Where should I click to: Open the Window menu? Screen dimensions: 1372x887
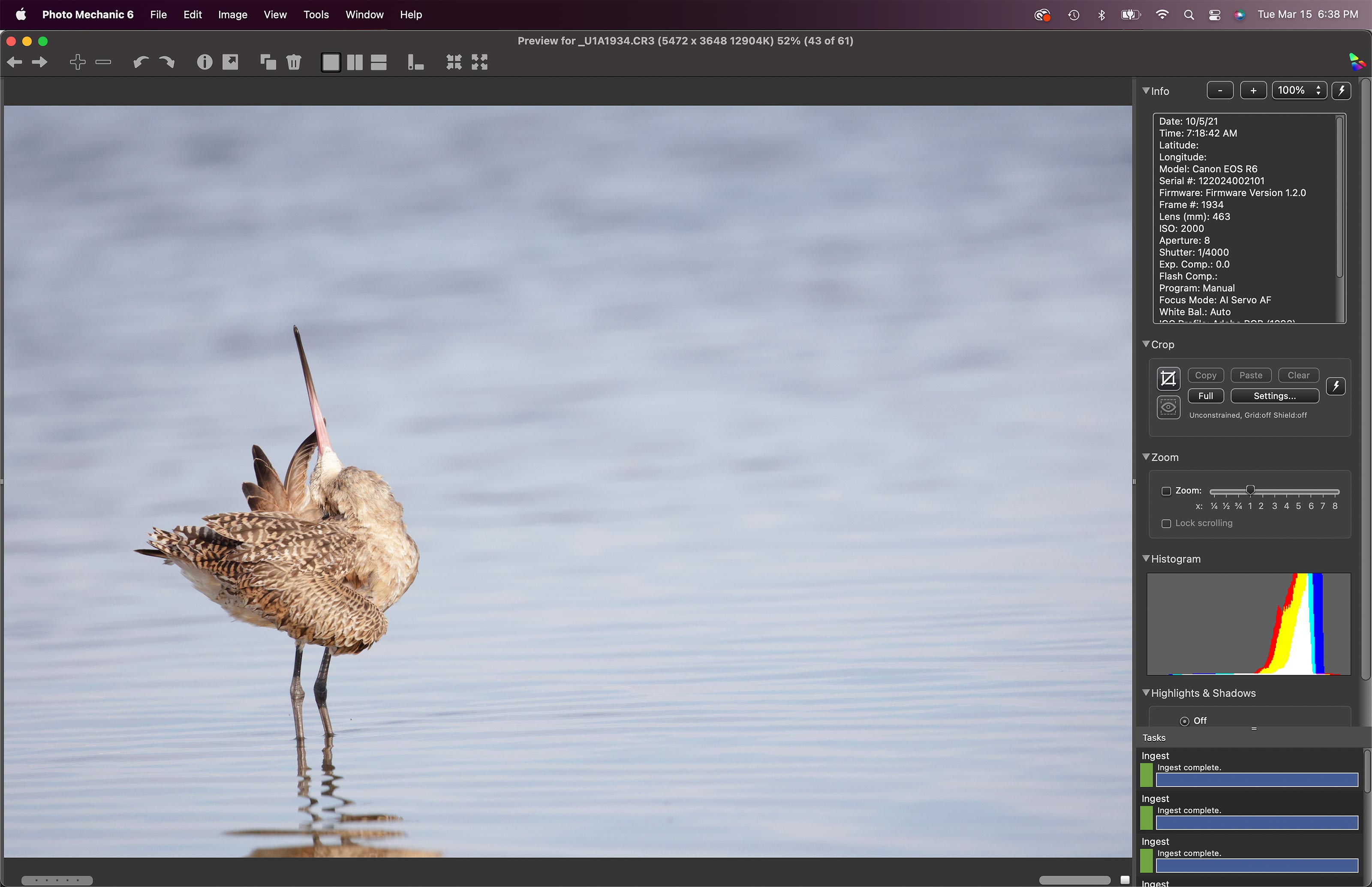364,15
